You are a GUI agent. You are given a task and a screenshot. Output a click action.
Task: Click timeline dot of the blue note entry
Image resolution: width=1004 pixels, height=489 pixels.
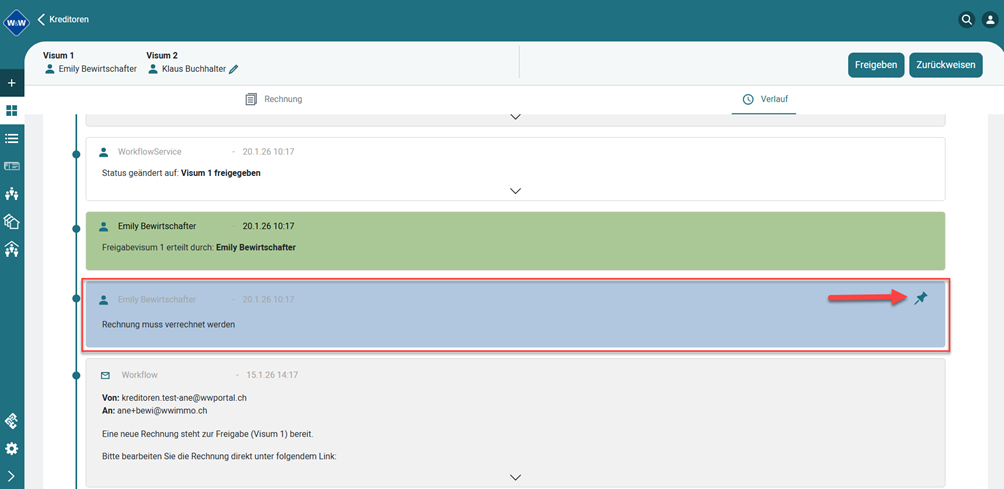coord(76,300)
